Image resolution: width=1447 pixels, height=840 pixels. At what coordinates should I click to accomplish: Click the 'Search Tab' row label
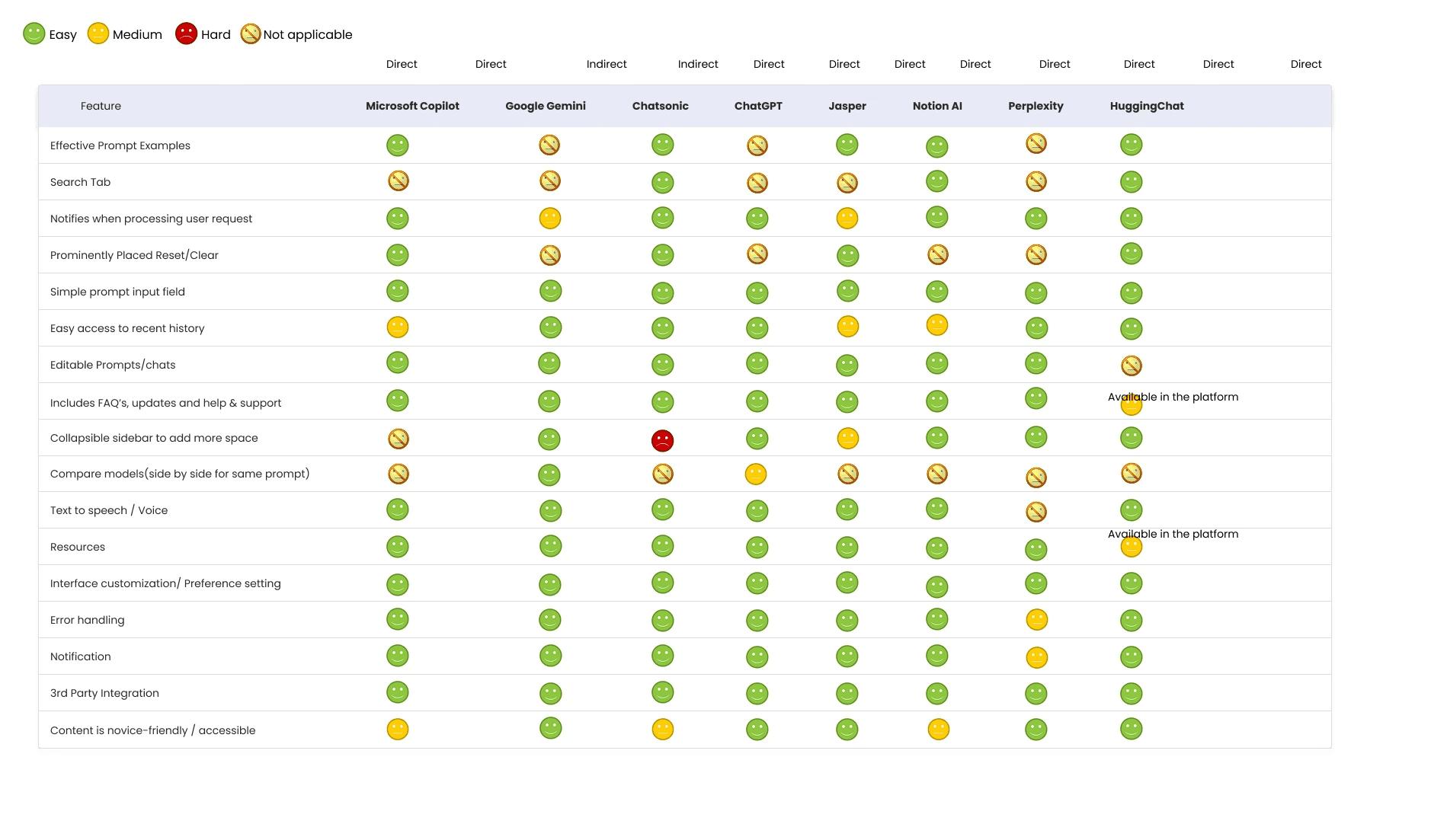[80, 182]
